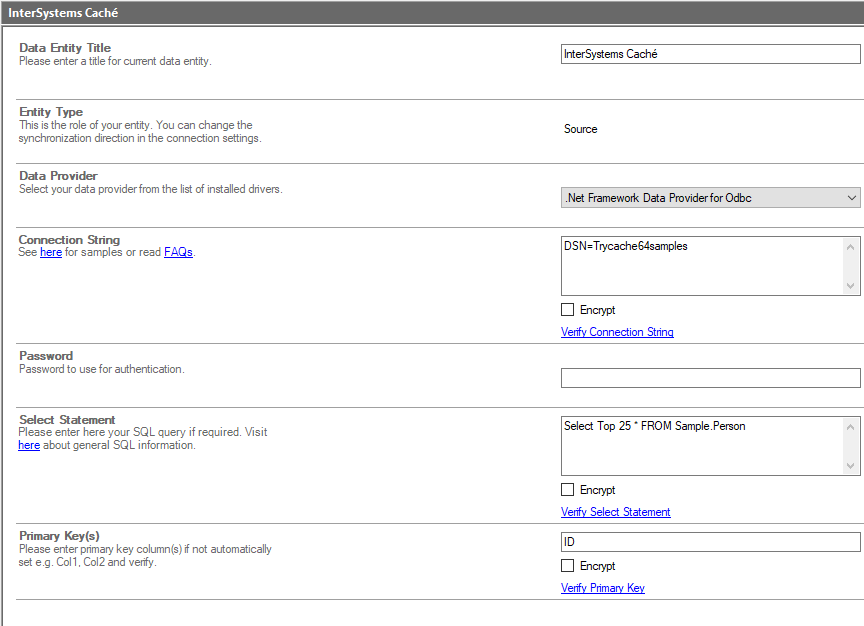Viewport: 864px width, 626px height.
Task: Click the Verify Primary Key link
Action: [x=602, y=588]
